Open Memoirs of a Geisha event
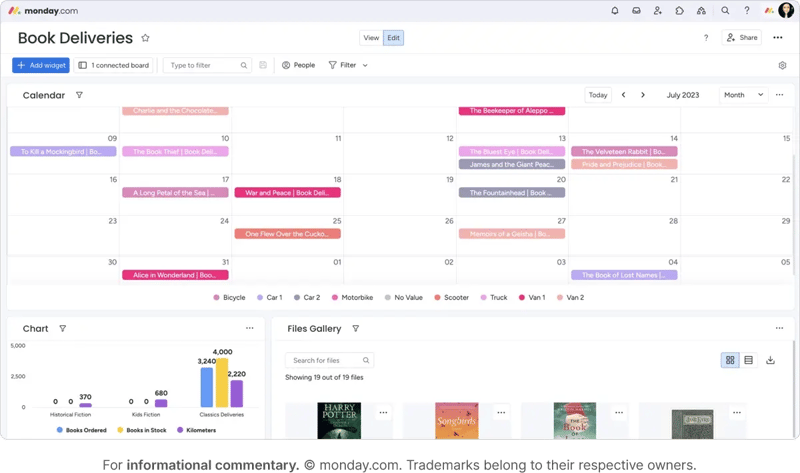 pos(512,234)
